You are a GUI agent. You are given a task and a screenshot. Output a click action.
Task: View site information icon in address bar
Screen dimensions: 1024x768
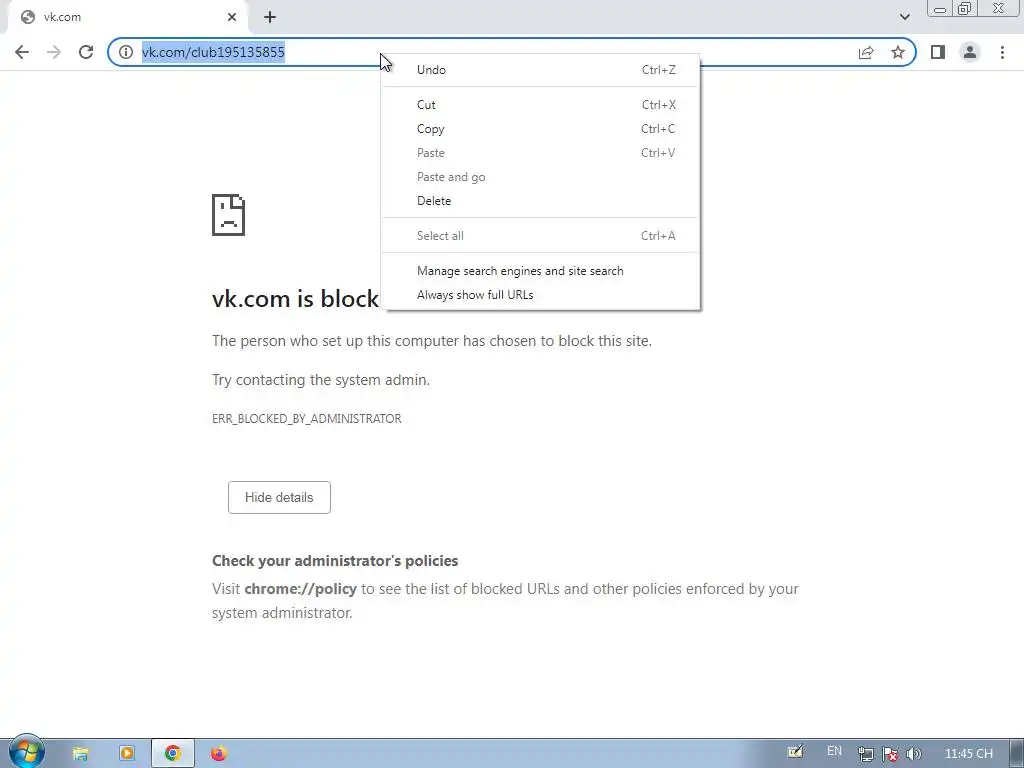125,52
